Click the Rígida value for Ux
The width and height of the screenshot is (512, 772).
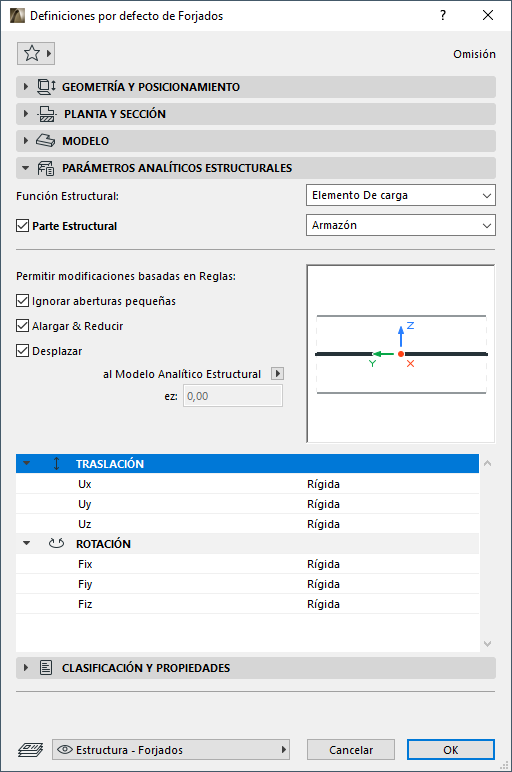pos(323,484)
